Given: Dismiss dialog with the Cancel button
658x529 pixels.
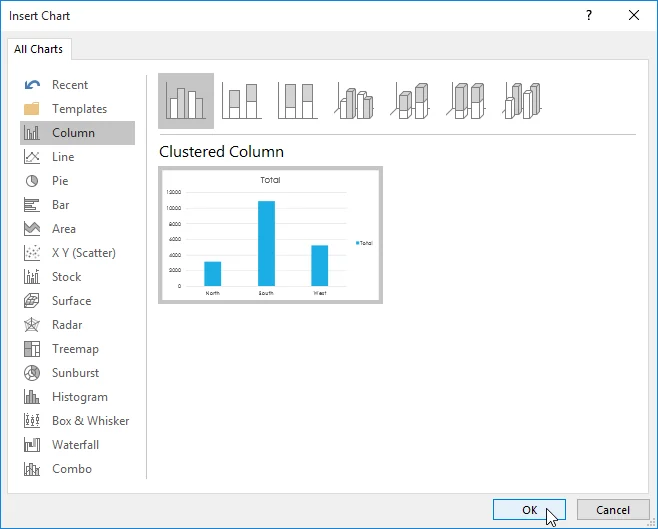Looking at the screenshot, I should 613,510.
